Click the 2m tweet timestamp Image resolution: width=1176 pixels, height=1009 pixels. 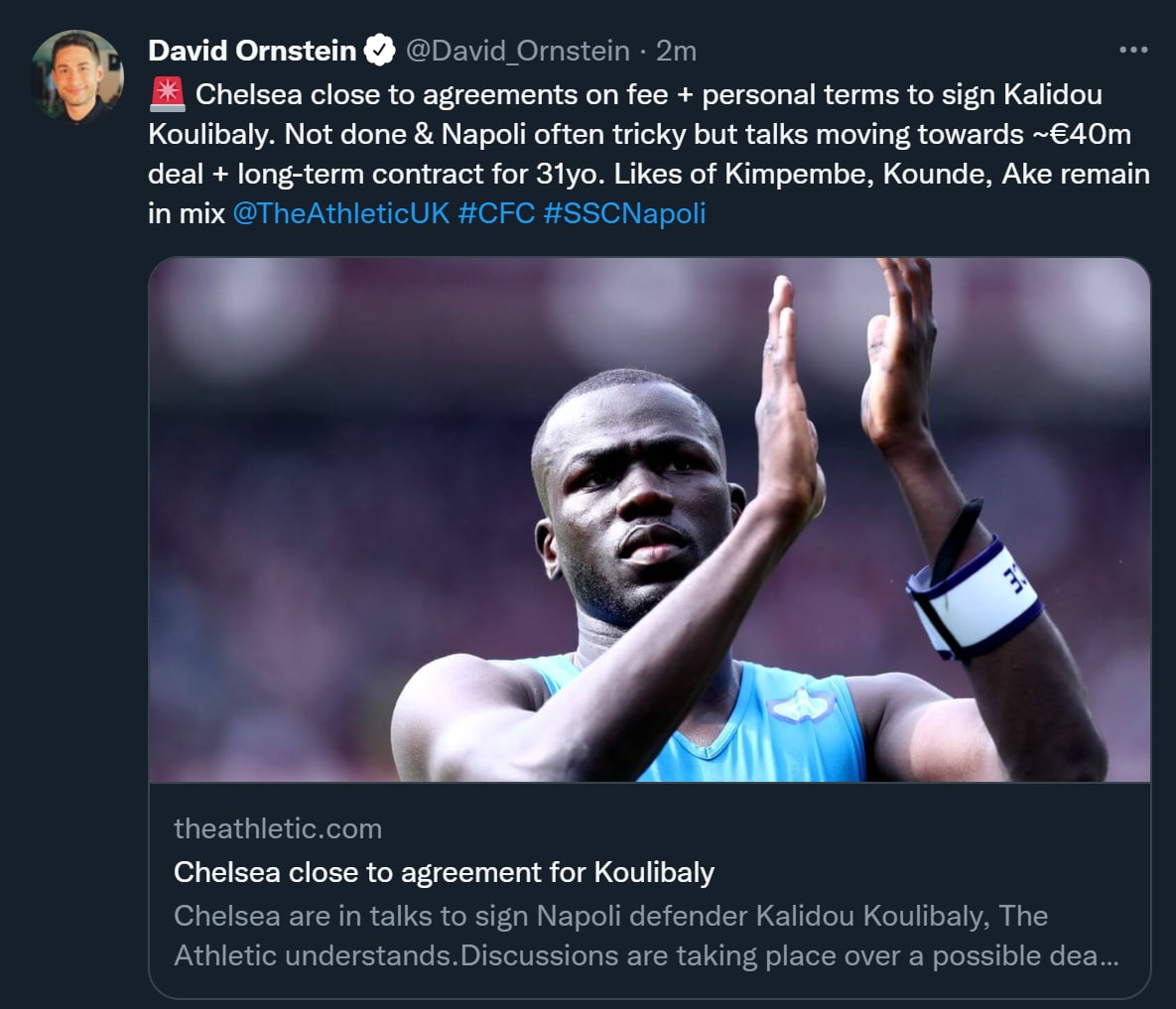click(676, 51)
